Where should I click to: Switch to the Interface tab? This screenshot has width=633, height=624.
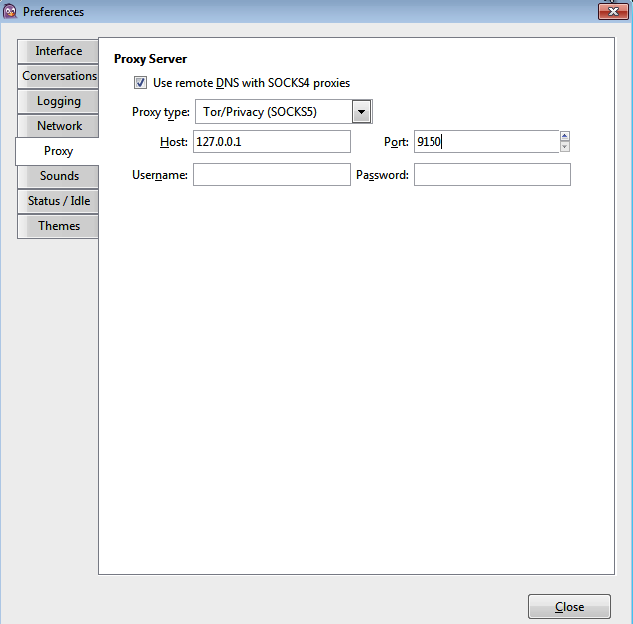58,51
